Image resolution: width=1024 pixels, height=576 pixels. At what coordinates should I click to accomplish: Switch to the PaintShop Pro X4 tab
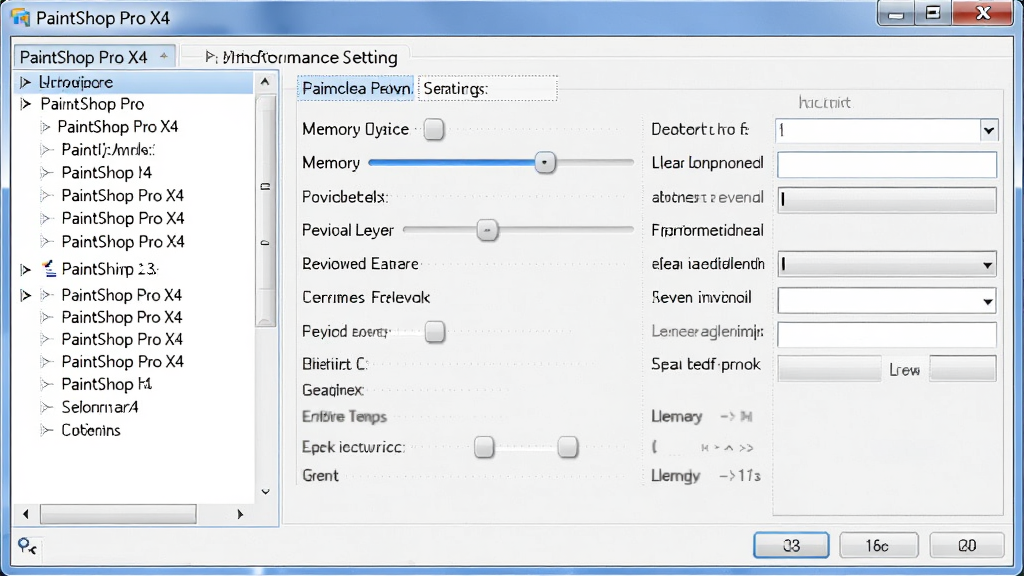point(94,57)
